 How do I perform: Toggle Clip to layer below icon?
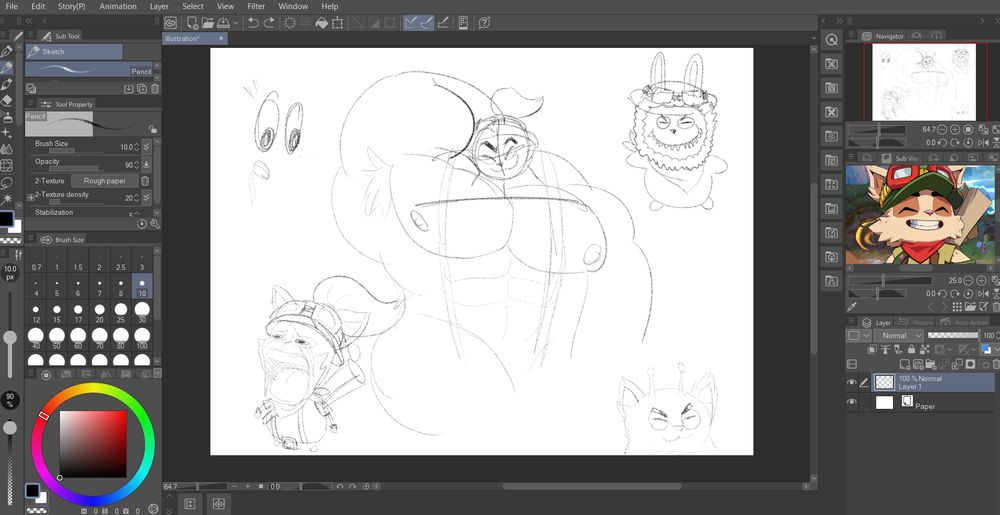(872, 350)
